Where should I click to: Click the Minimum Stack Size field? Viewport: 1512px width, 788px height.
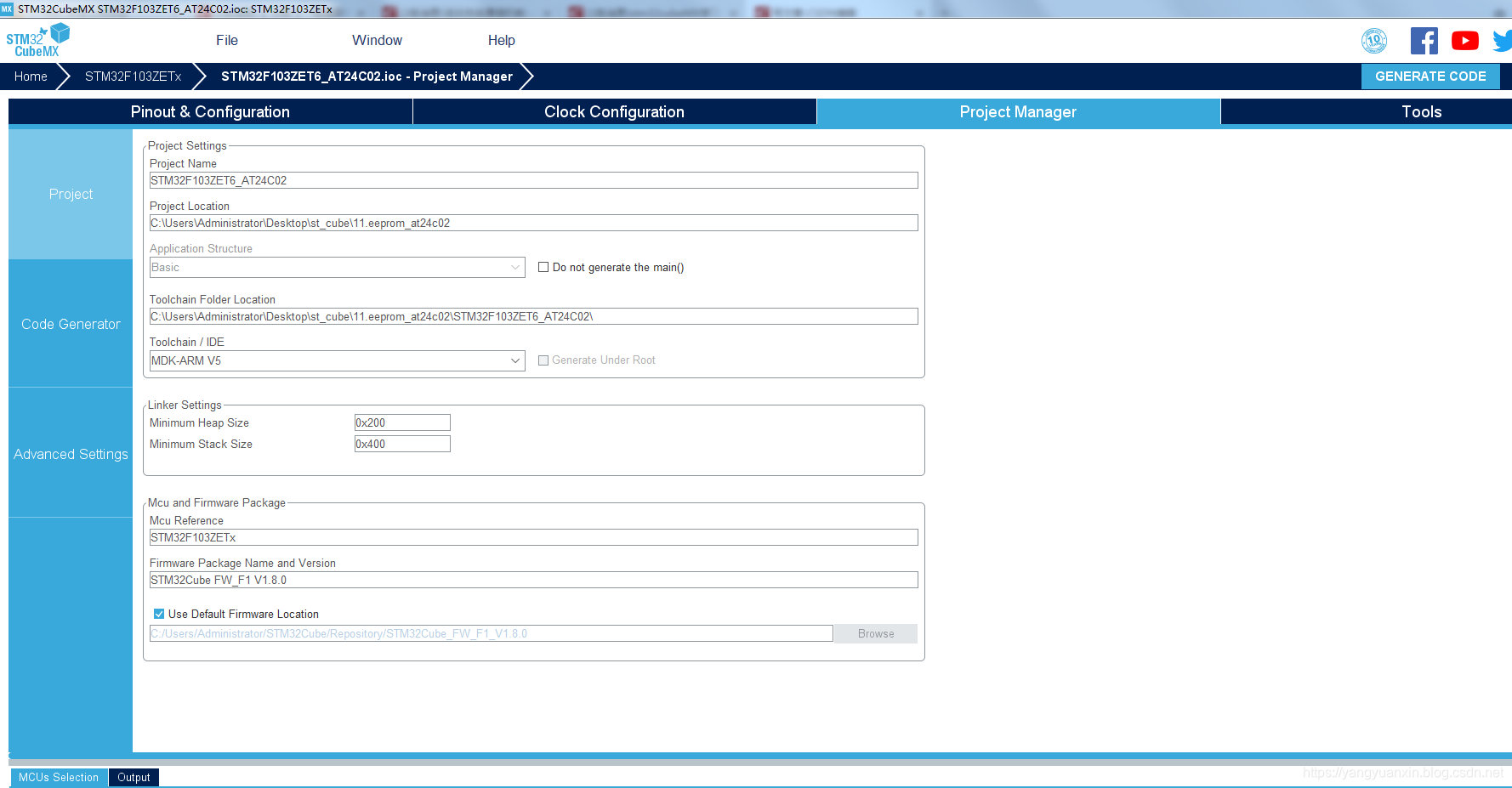coord(402,444)
